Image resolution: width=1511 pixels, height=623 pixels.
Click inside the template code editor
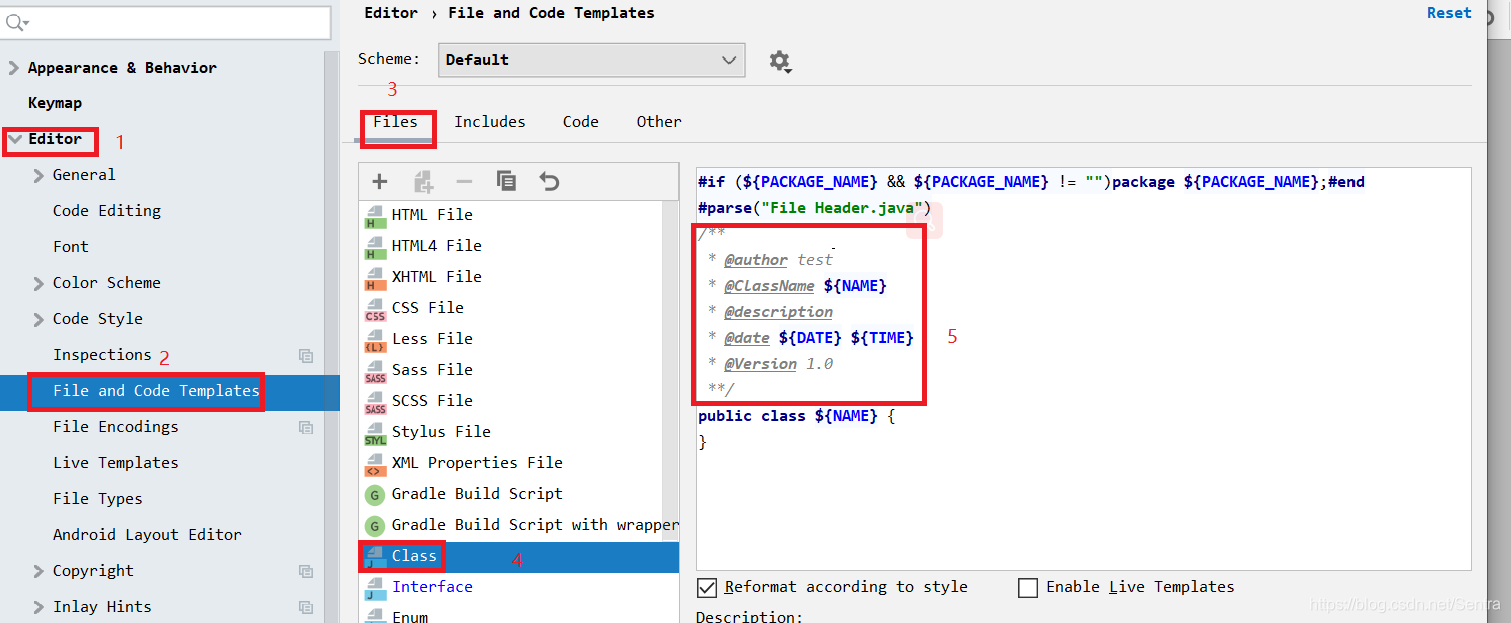[x=1083, y=368]
